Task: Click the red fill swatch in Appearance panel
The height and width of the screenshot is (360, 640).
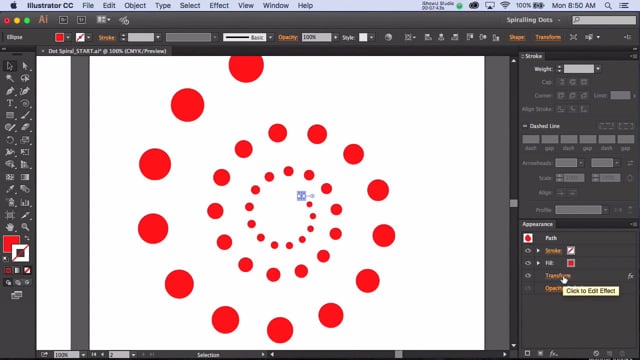Action: pos(571,263)
